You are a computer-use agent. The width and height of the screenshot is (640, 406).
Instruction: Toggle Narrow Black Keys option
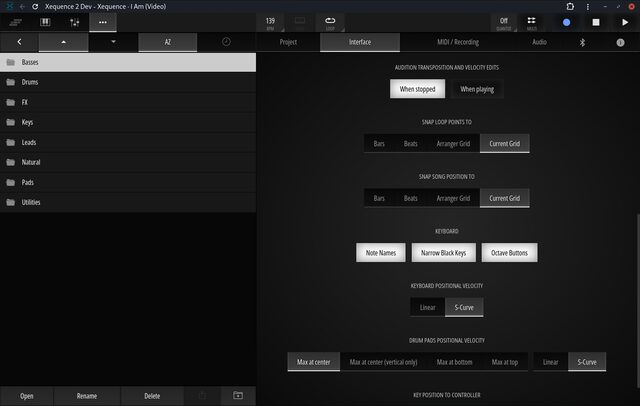click(443, 253)
